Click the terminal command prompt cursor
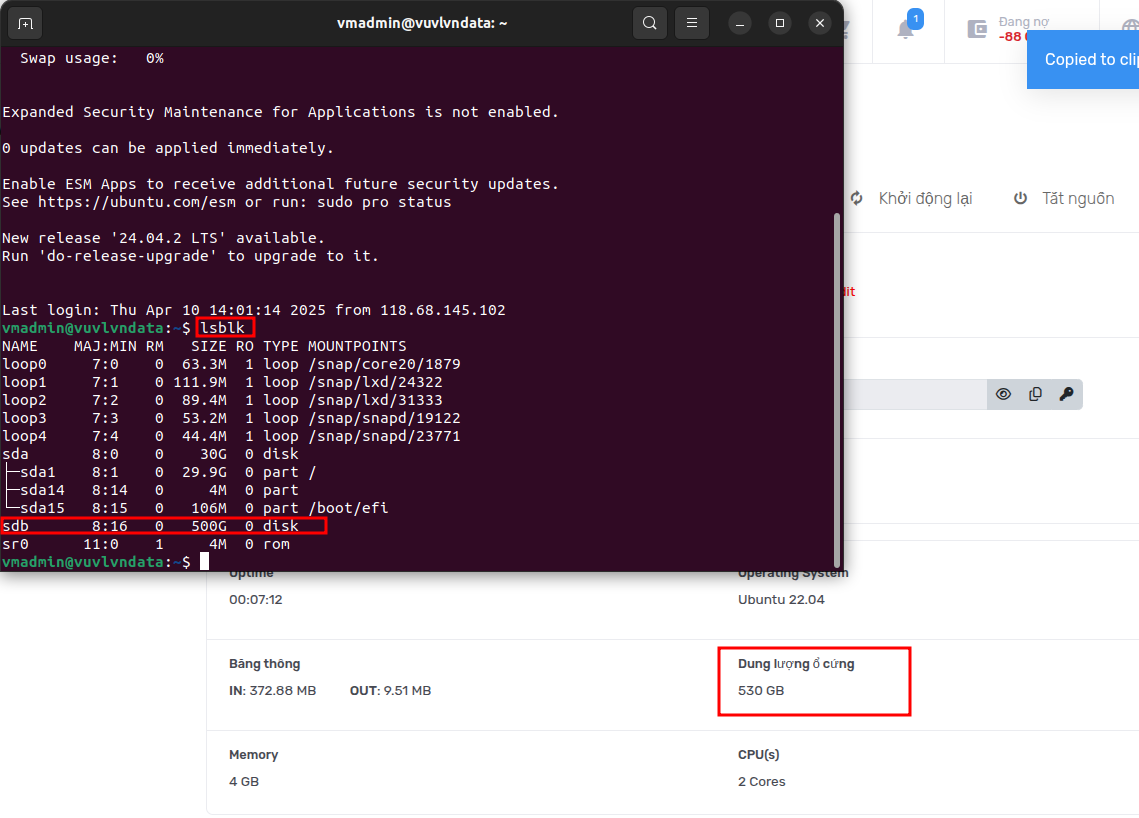Image resolution: width=1139 pixels, height=818 pixels. pyautogui.click(x=204, y=562)
